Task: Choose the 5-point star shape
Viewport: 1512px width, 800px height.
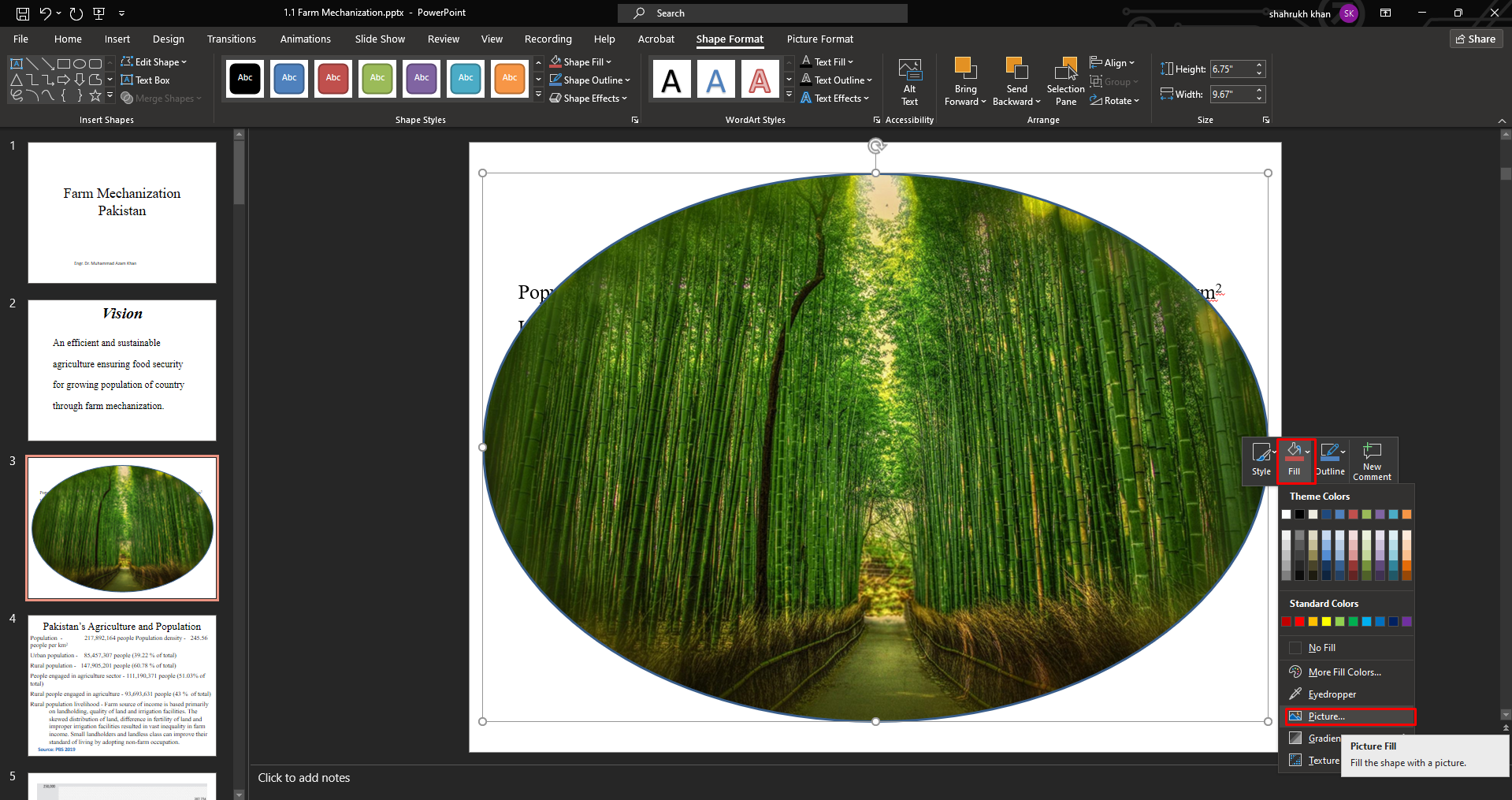Action: (x=95, y=95)
